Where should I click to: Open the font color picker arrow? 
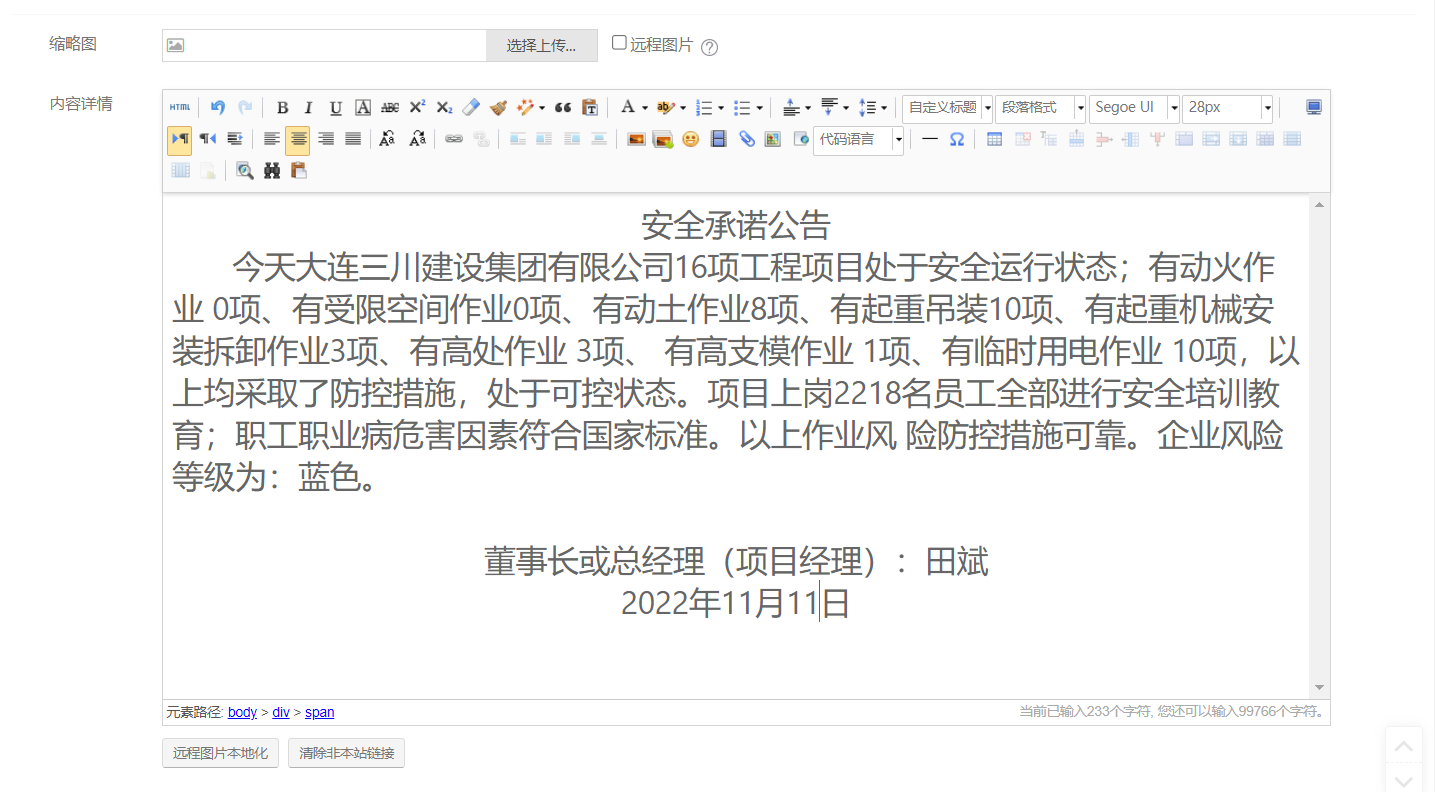pos(645,108)
